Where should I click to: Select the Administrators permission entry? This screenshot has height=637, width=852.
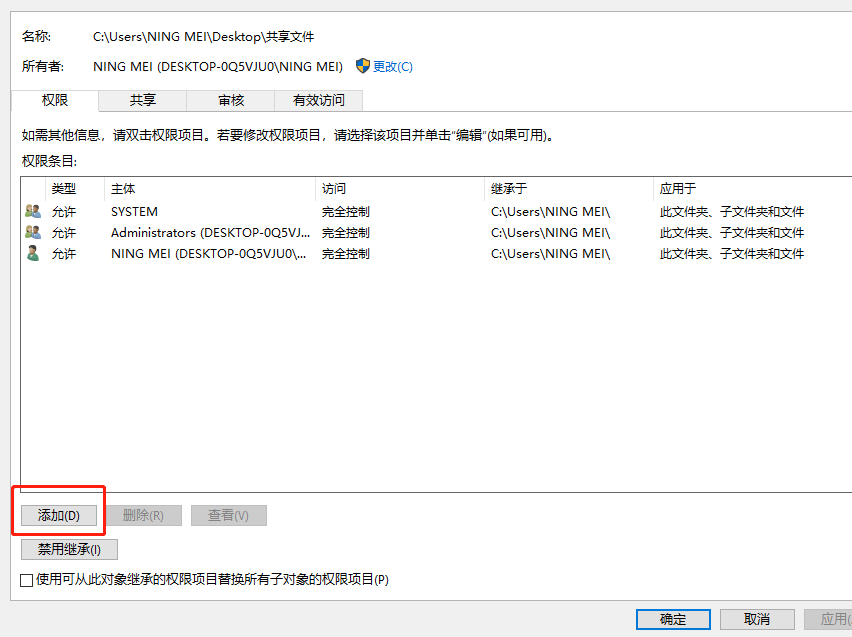(x=200, y=232)
